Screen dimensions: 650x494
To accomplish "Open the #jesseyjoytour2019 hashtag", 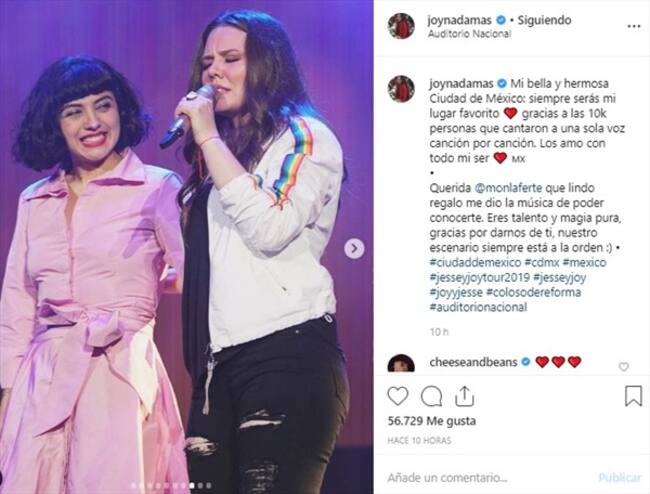I will tap(480, 277).
